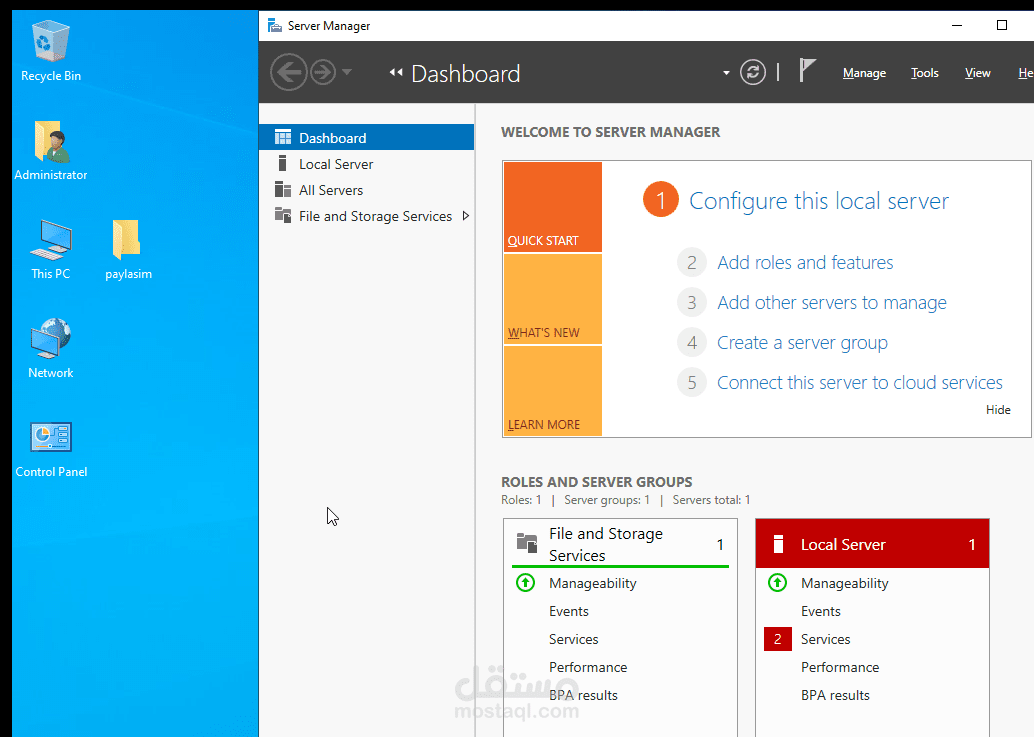The image size is (1034, 737).
Task: Expand the File and Storage Services arrow
Action: click(x=466, y=216)
